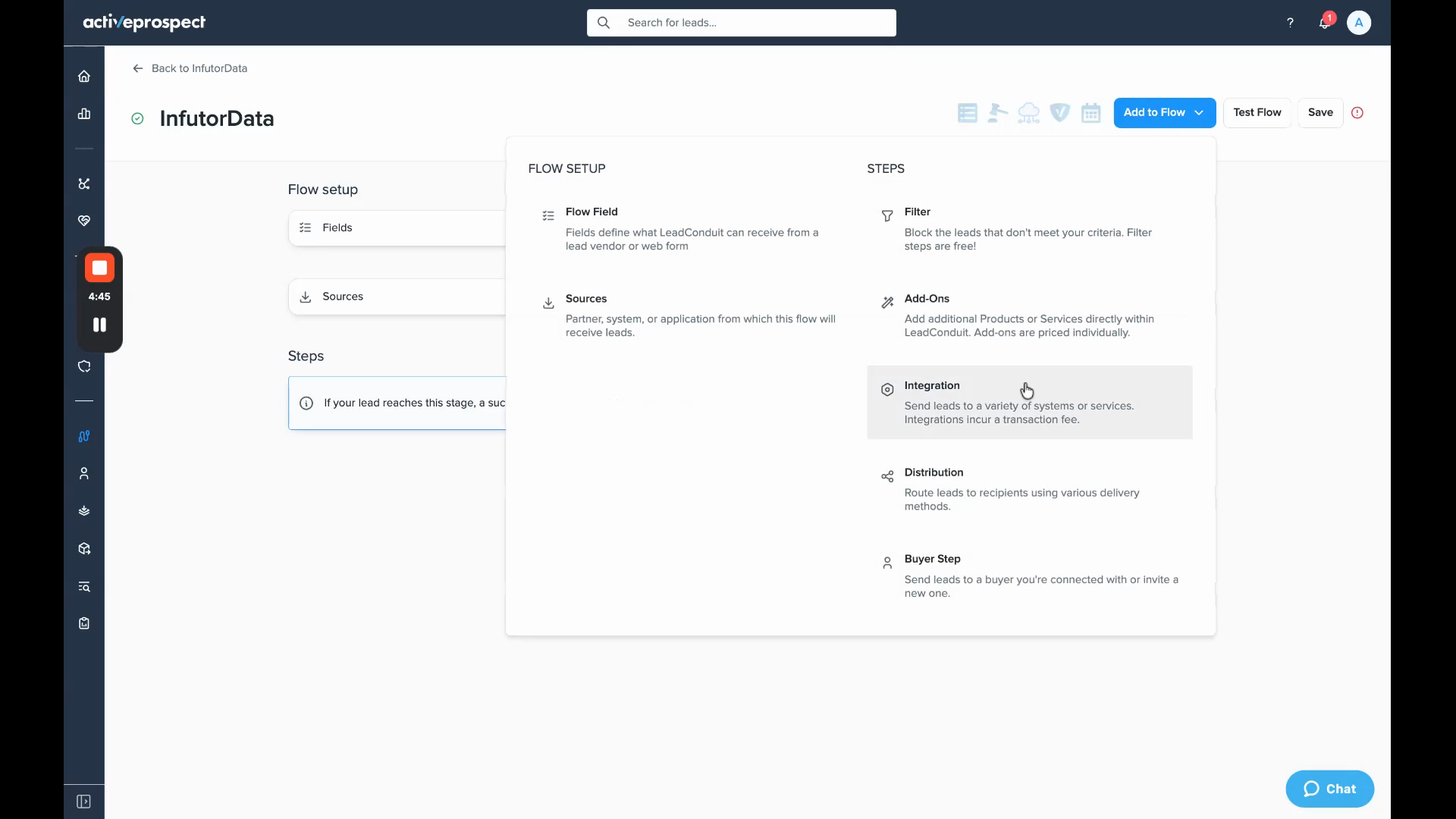Image resolution: width=1456 pixels, height=819 pixels.
Task: Click the shield check icon in header
Action: tap(1060, 113)
